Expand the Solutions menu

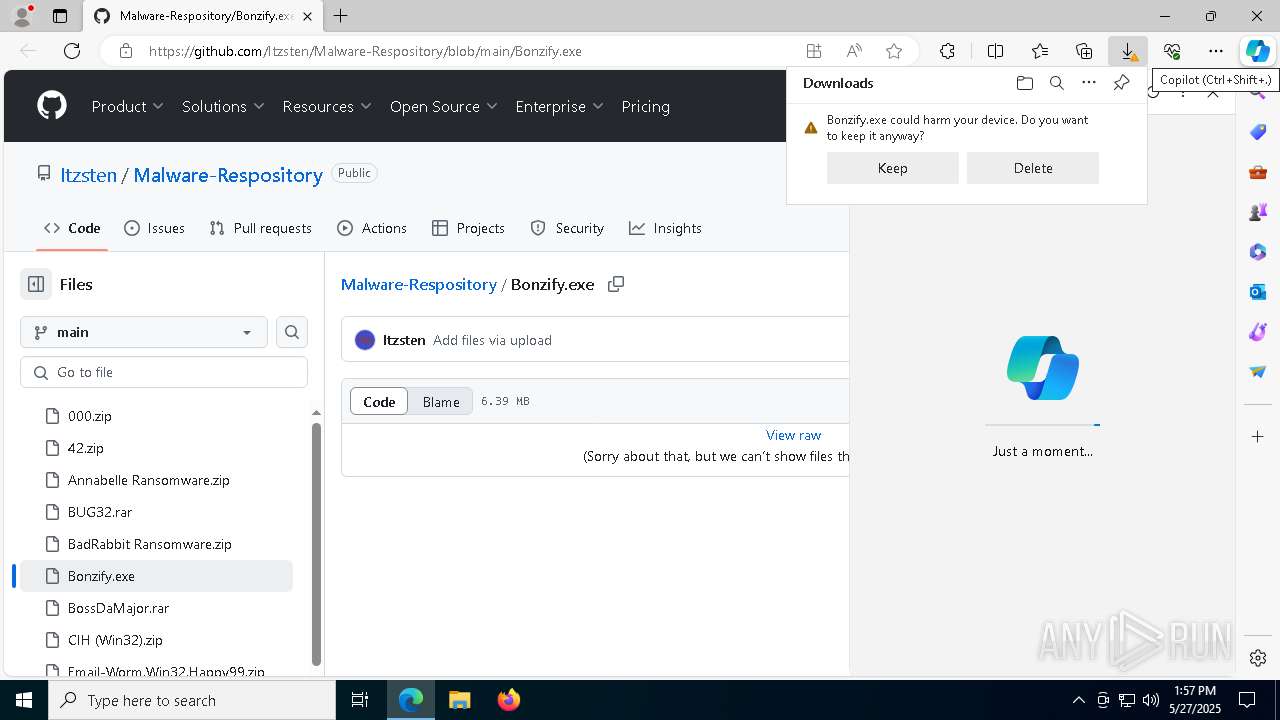223,106
